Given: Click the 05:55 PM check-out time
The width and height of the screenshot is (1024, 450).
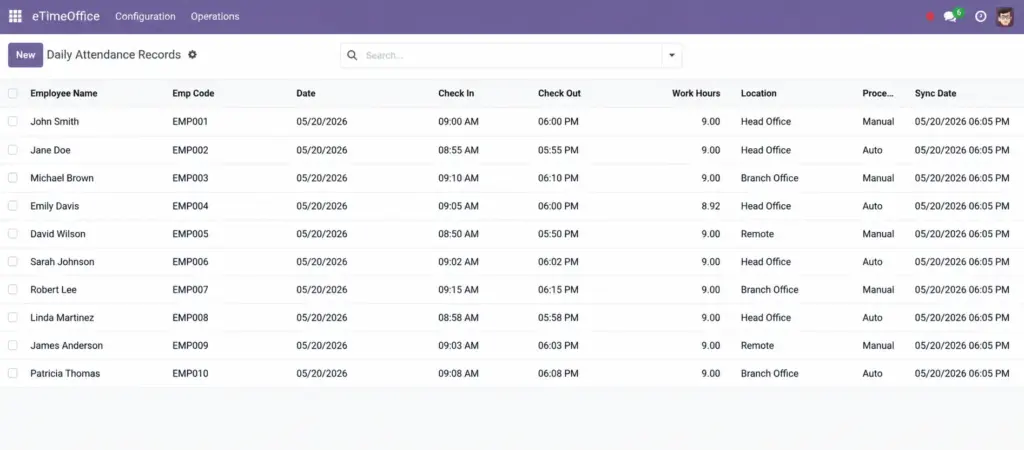Looking at the screenshot, I should pos(558,150).
